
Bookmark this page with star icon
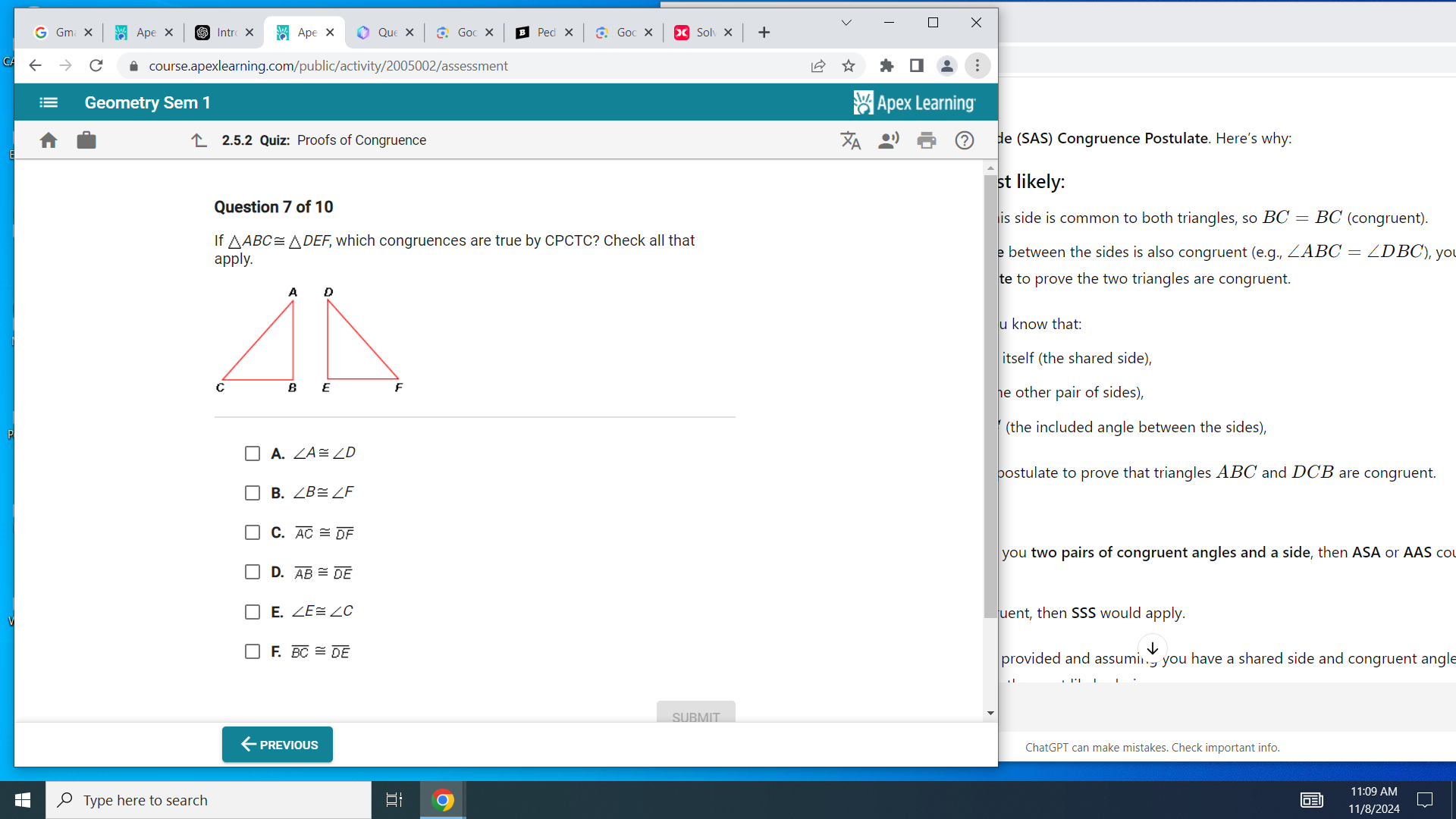849,66
